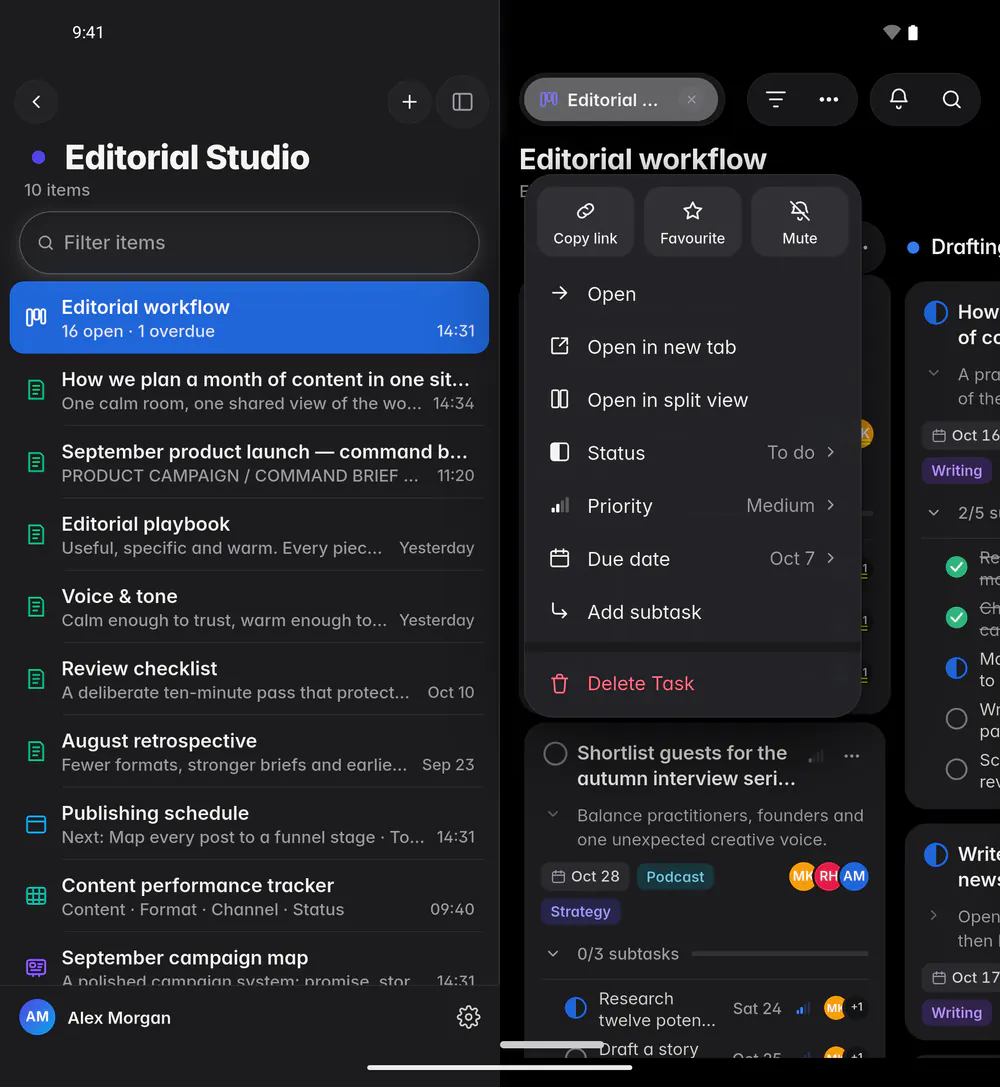Select the Editorial tab chip
The height and width of the screenshot is (1087, 1000).
coord(620,100)
